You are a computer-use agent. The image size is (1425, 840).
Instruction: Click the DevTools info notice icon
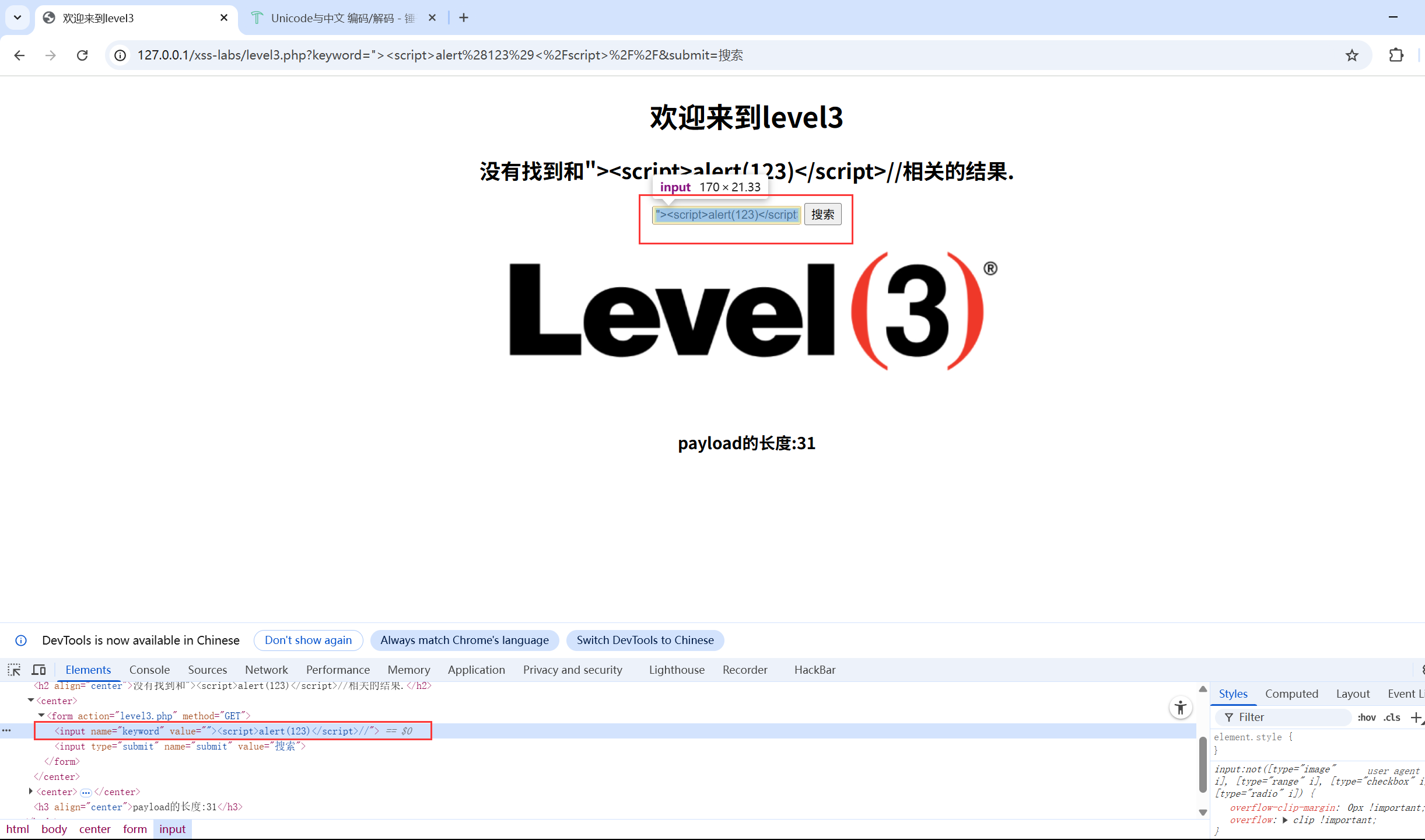pos(21,640)
